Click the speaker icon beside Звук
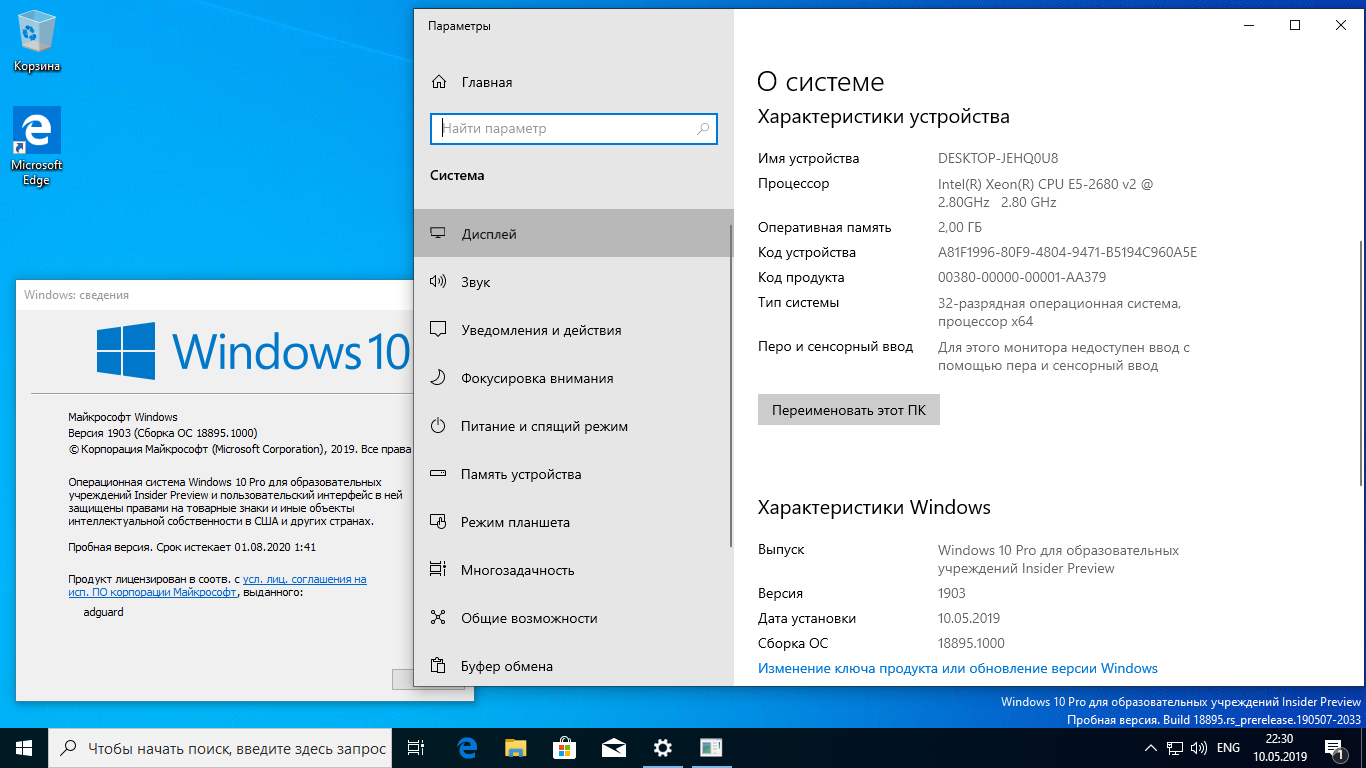 [x=438, y=282]
